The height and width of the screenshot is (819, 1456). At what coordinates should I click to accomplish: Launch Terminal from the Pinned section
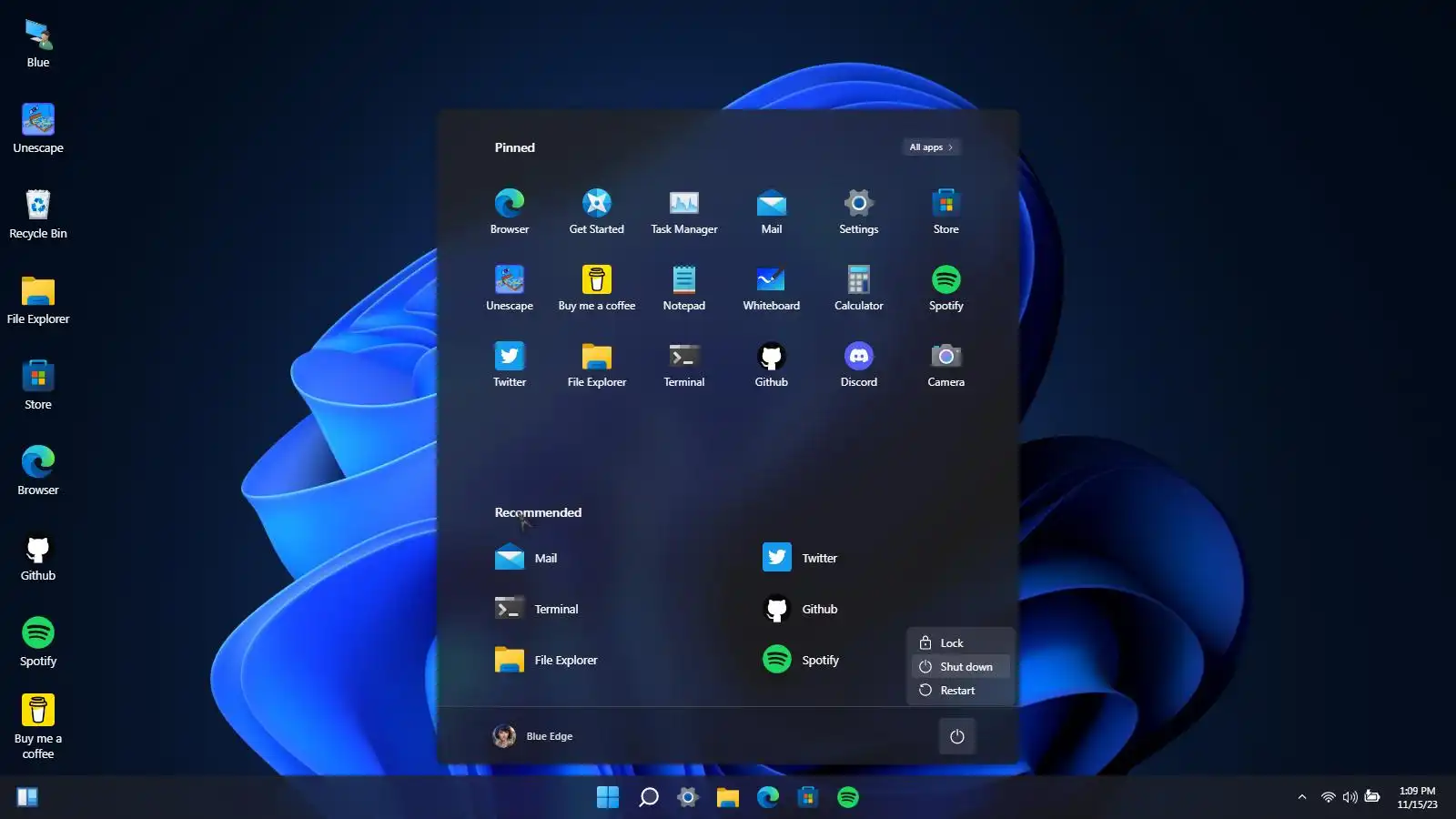coord(684,364)
